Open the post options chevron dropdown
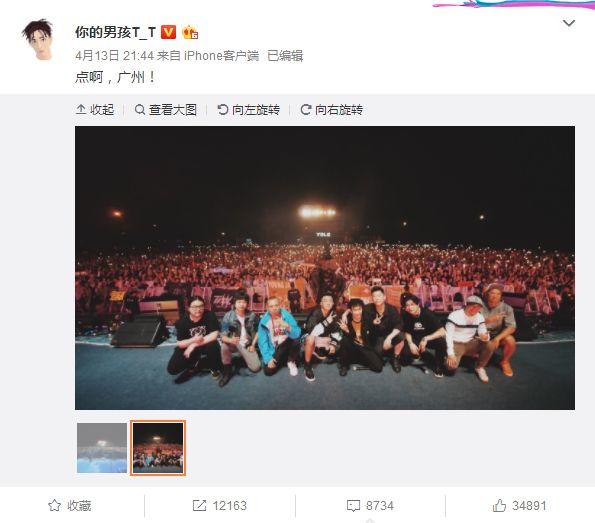 coord(568,24)
